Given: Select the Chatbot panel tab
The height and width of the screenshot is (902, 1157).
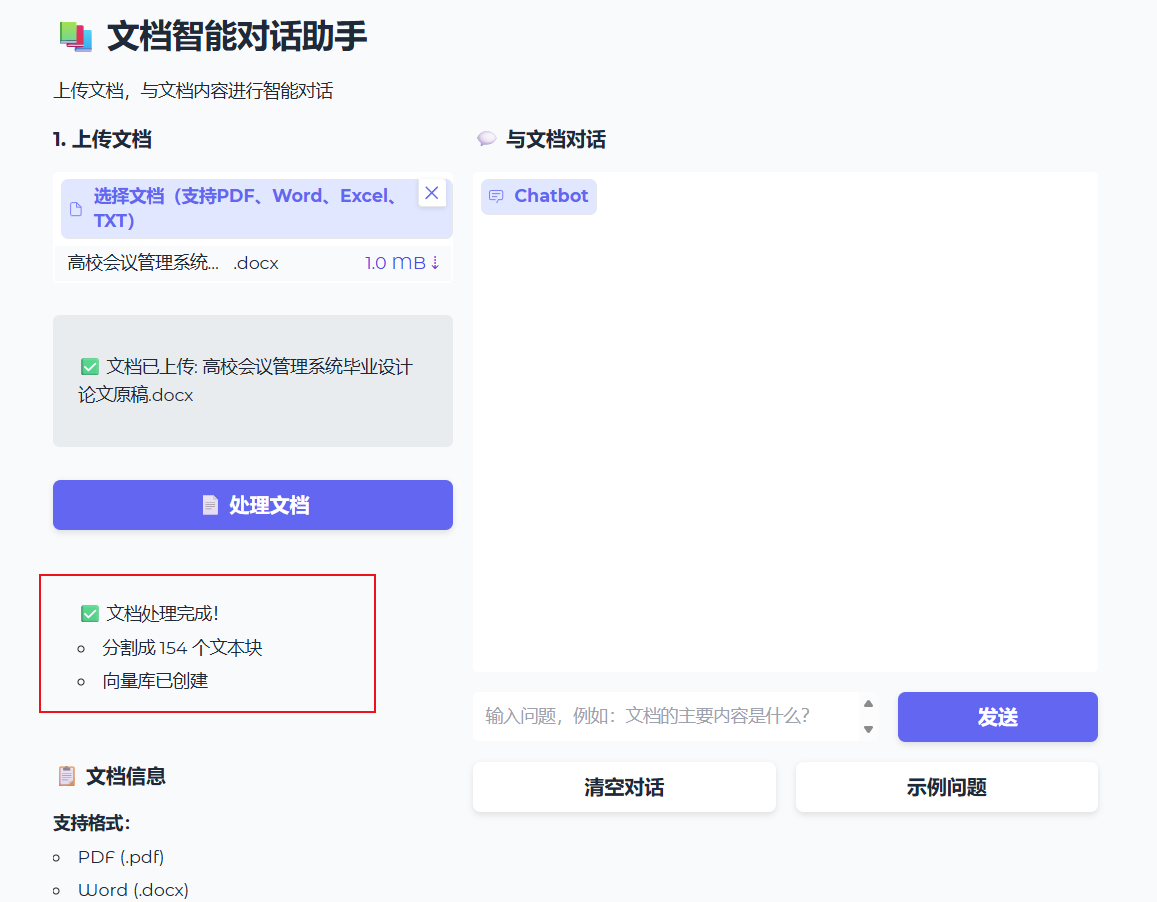Looking at the screenshot, I should tap(538, 196).
